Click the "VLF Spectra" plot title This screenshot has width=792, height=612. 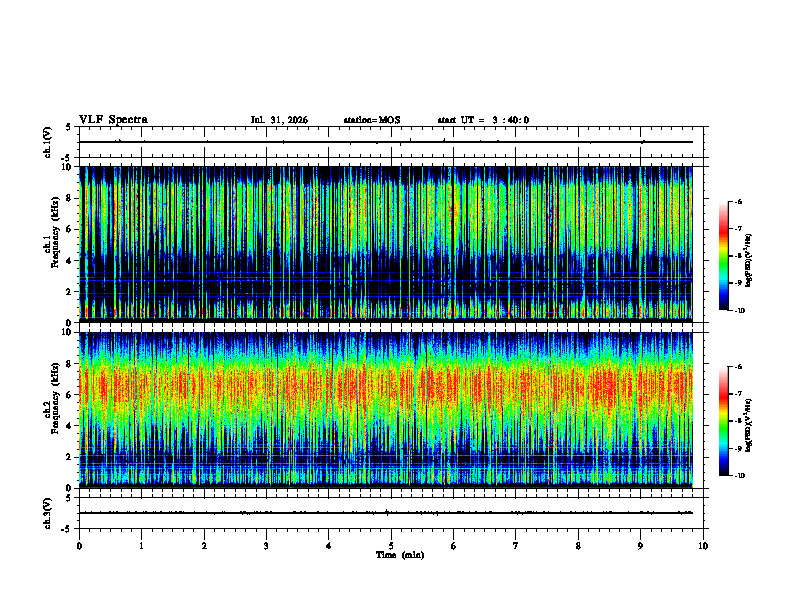pyautogui.click(x=113, y=120)
